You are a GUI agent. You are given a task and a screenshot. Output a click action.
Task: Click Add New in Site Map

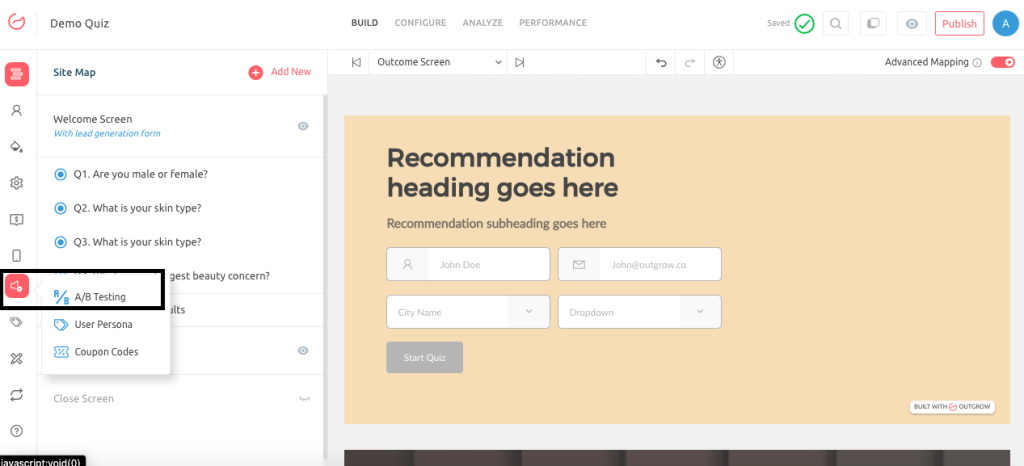(280, 72)
